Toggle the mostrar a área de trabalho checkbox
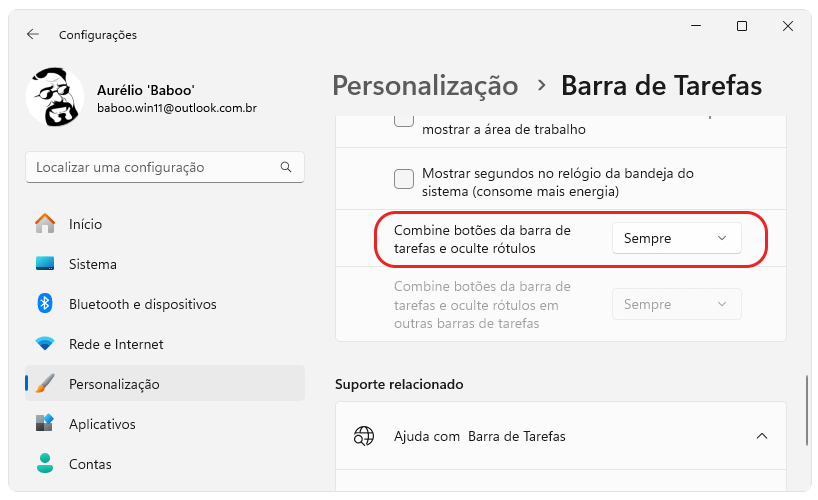Image resolution: width=818 pixels, height=500 pixels. tap(404, 121)
